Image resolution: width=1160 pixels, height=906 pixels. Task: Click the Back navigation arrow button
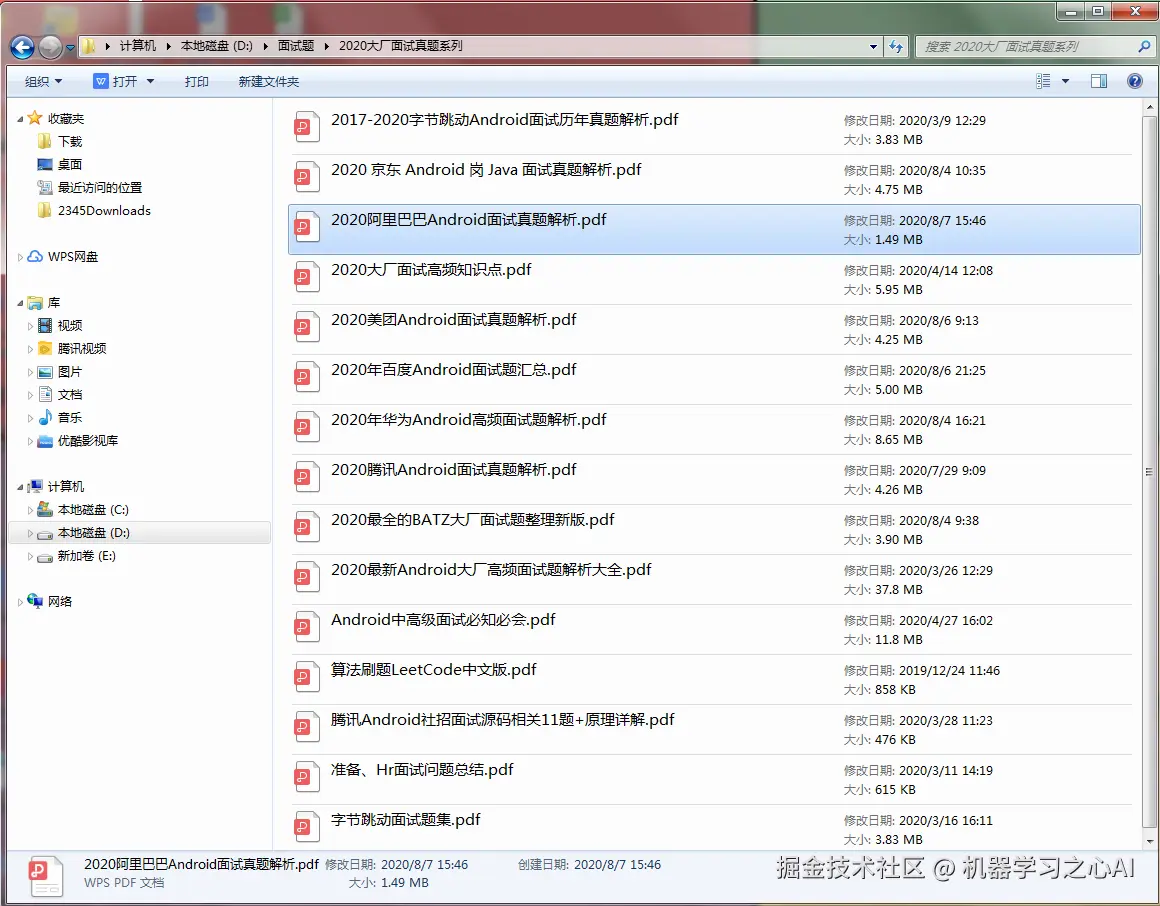(x=22, y=47)
